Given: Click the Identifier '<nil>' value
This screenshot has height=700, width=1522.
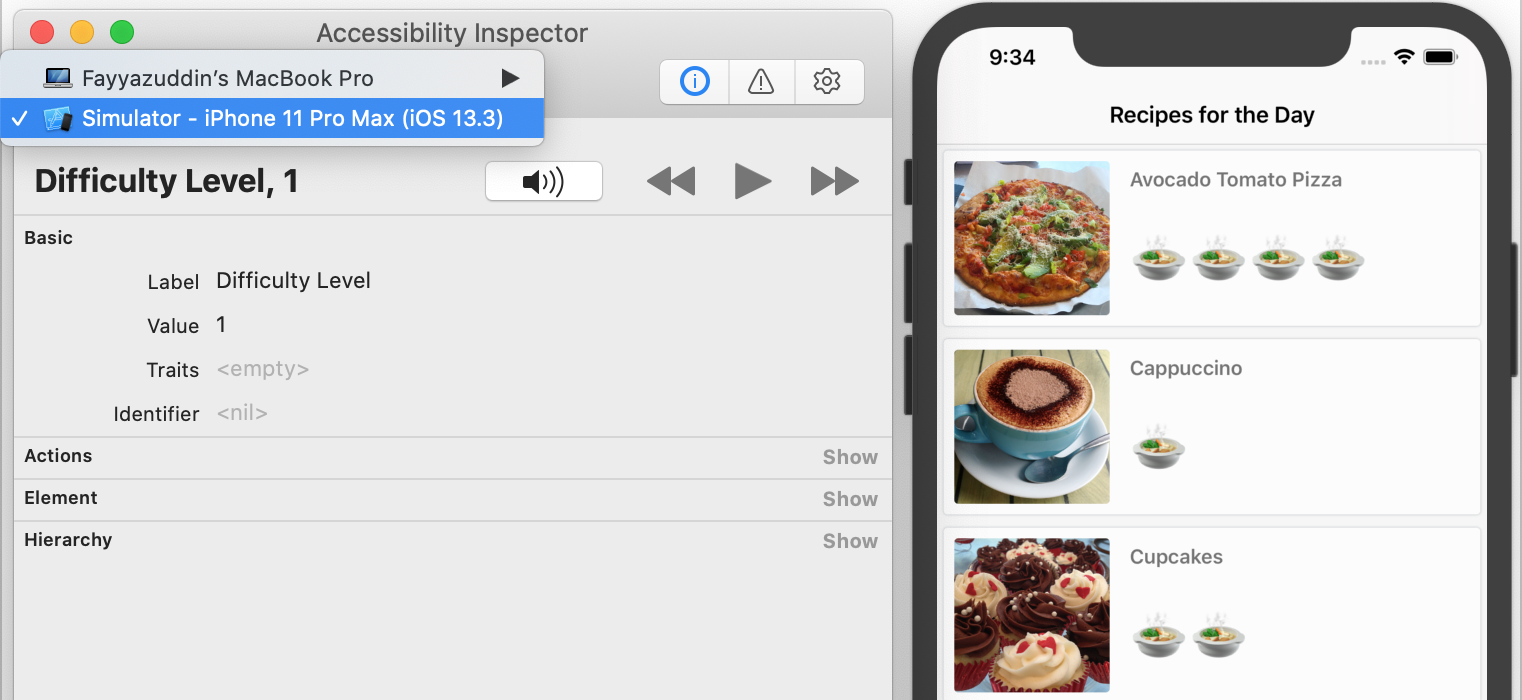Looking at the screenshot, I should 242,413.
